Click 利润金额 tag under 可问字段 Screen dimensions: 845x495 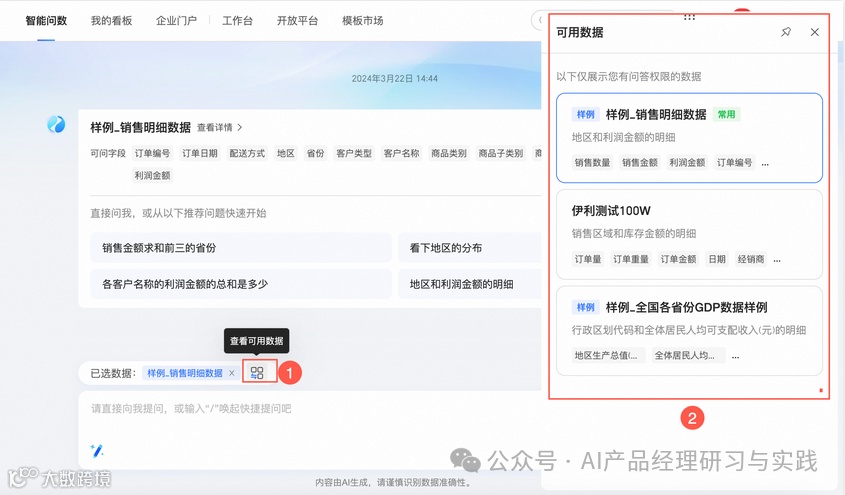pyautogui.click(x=153, y=176)
